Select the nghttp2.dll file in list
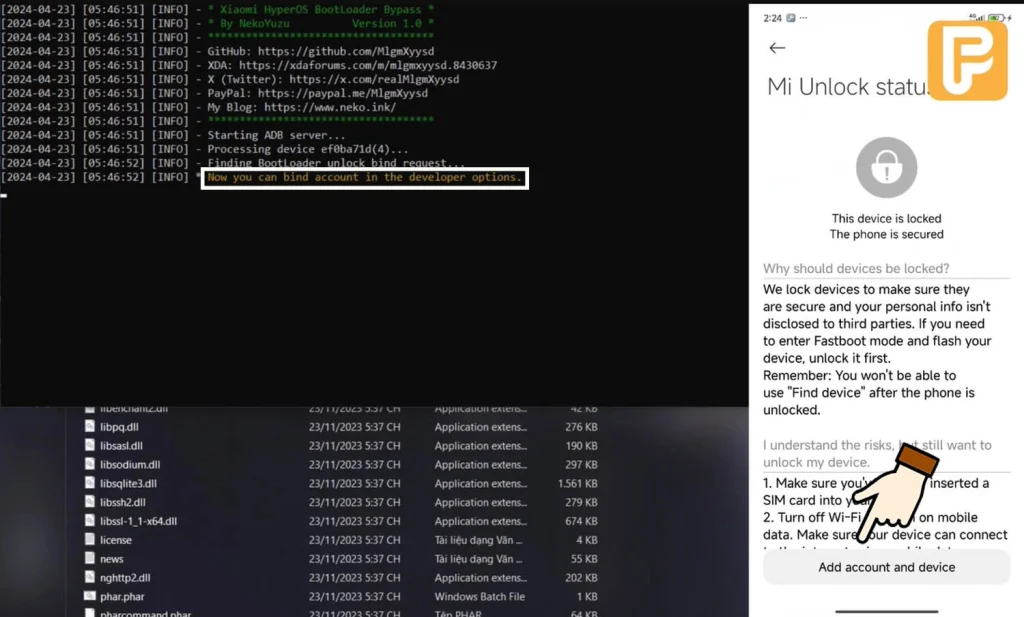 pos(125,578)
